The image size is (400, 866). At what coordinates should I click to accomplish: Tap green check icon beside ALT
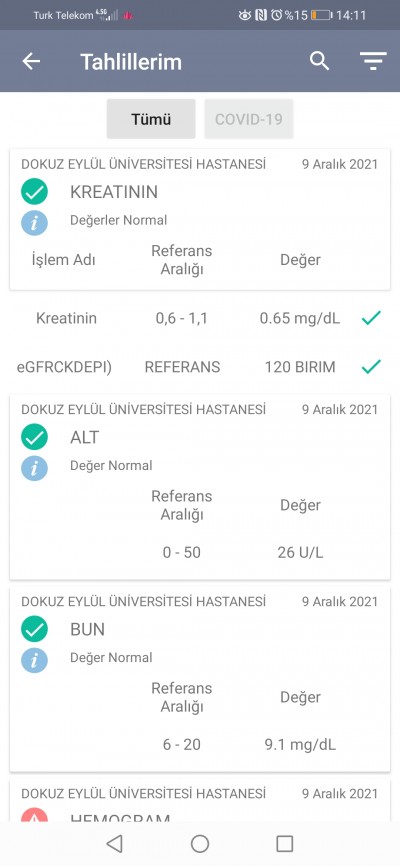(x=34, y=437)
